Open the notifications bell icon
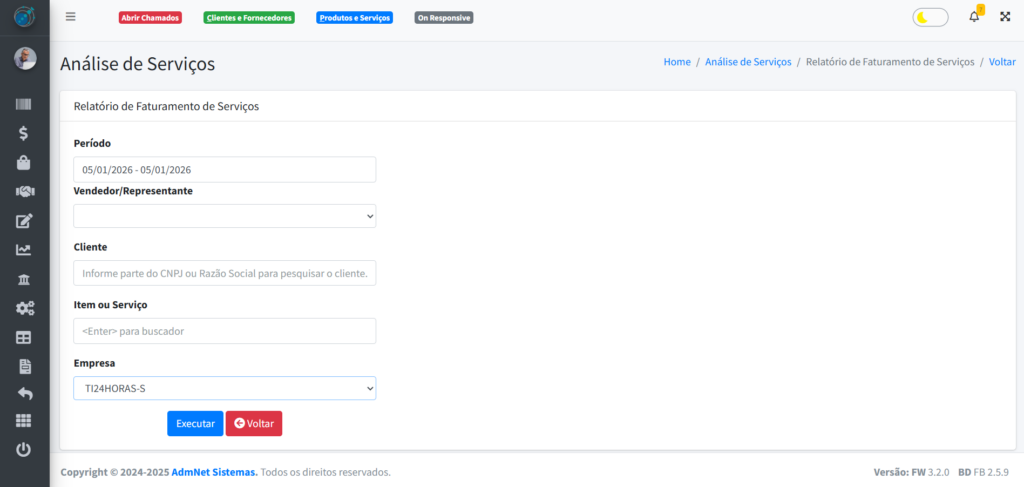1024x487 pixels. point(974,17)
